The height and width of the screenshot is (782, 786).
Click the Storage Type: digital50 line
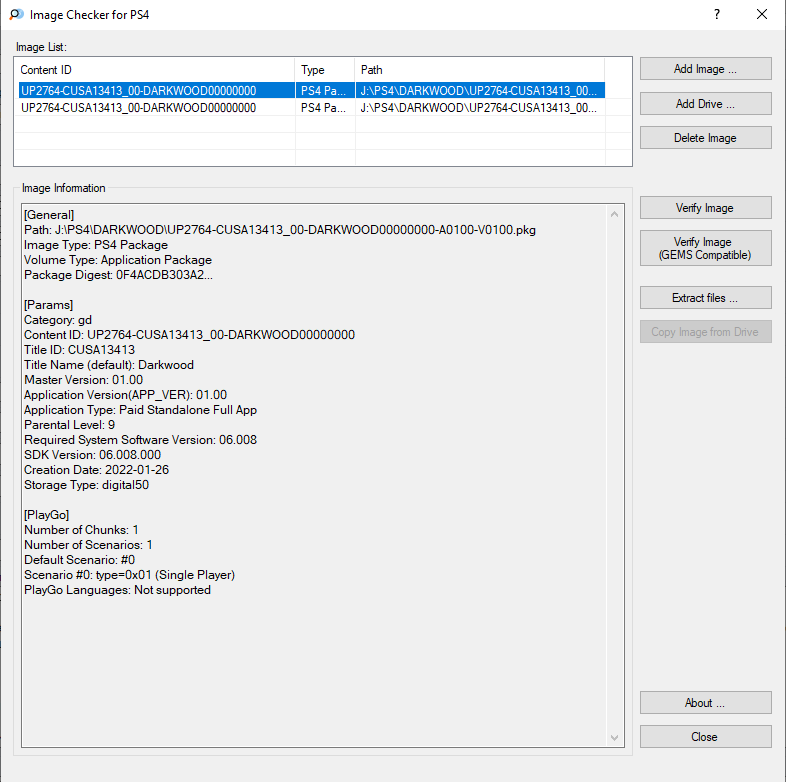pos(86,485)
